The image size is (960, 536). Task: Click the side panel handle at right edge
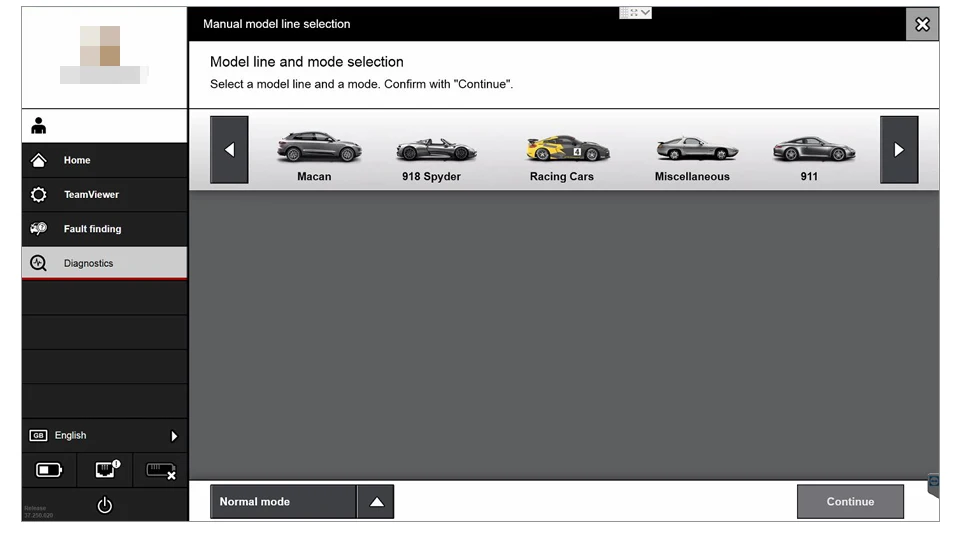934,485
